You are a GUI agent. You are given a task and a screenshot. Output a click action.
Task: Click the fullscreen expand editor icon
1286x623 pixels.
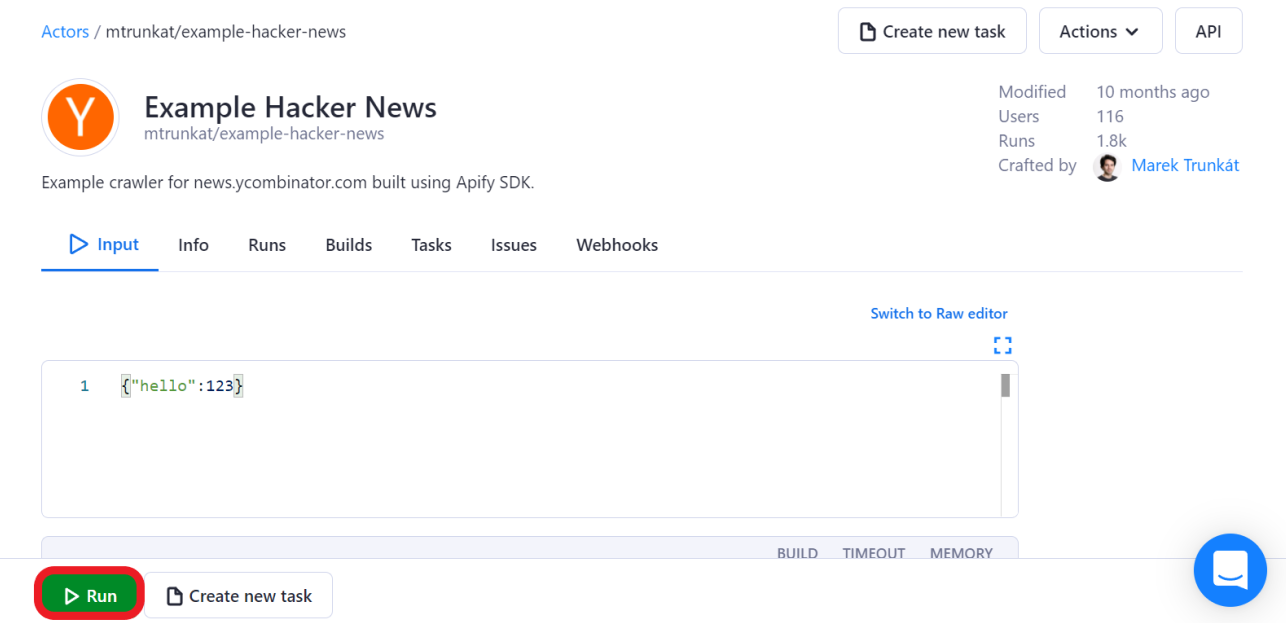pyautogui.click(x=1002, y=345)
